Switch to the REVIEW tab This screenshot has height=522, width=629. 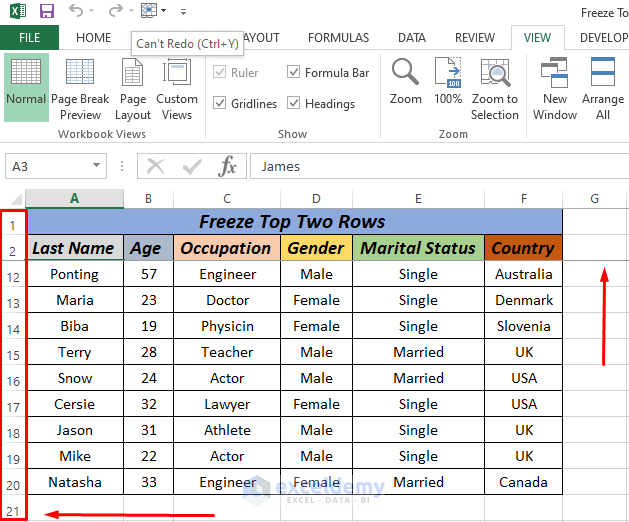tap(475, 38)
